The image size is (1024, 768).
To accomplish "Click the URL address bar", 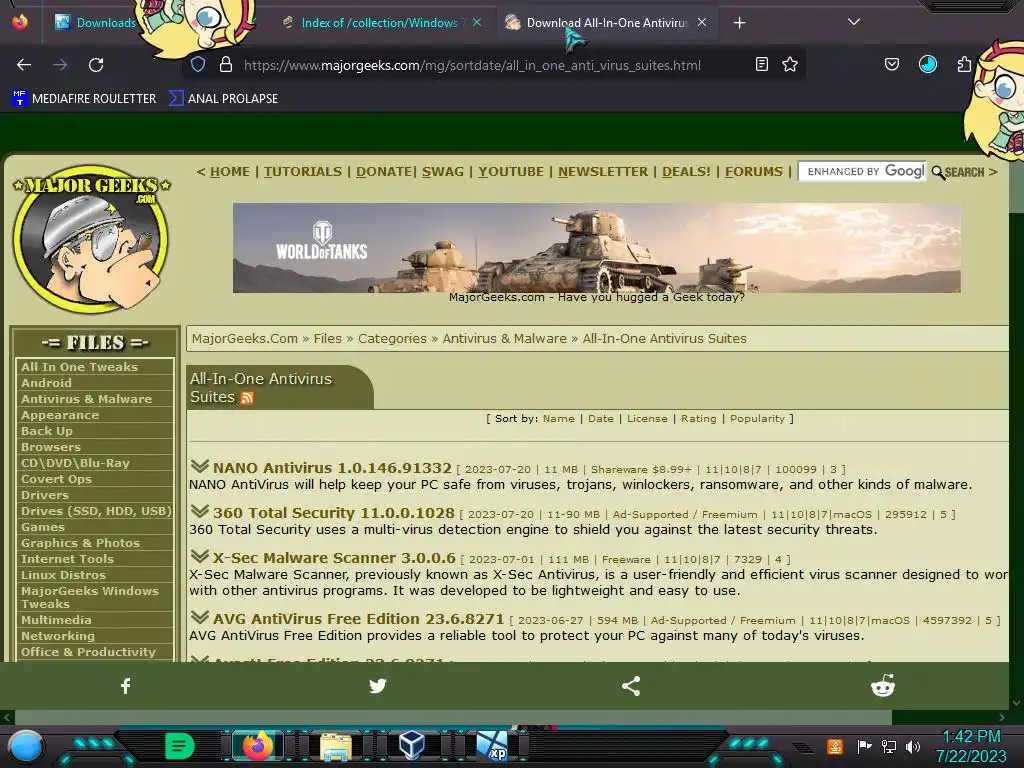I will 472,65.
